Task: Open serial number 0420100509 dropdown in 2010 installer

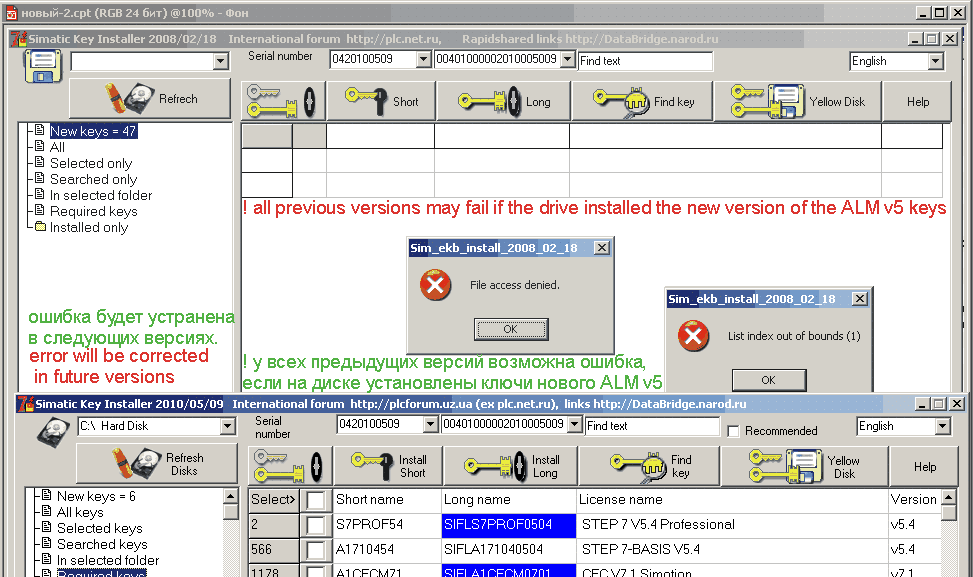Action: click(431, 424)
